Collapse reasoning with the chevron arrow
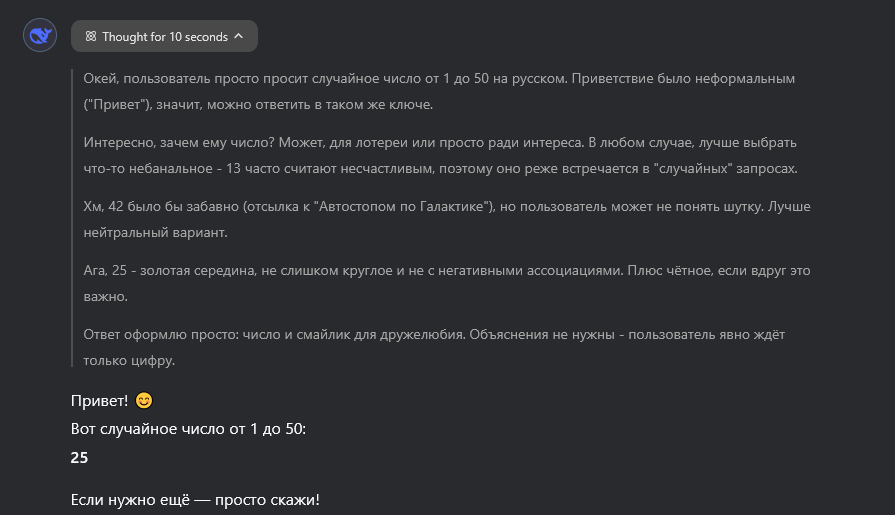 point(239,36)
